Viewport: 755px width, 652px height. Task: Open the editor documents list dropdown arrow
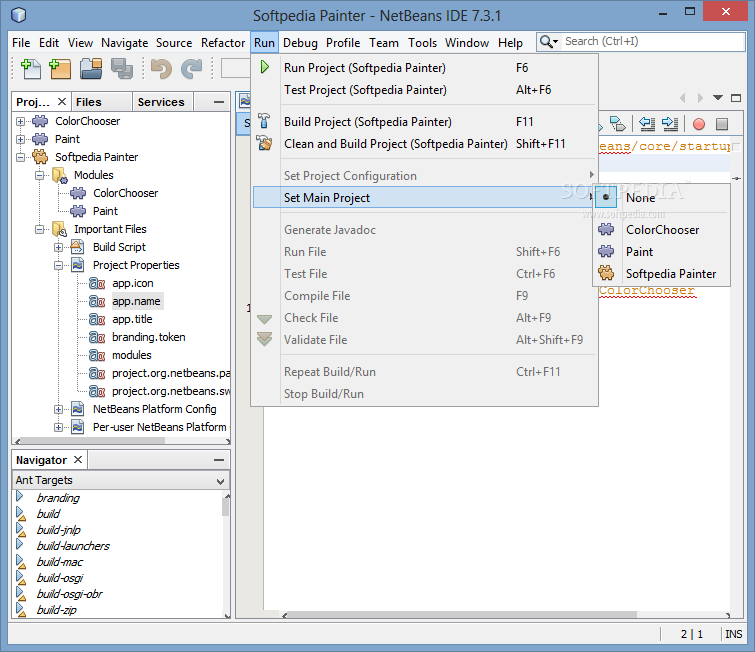(718, 98)
